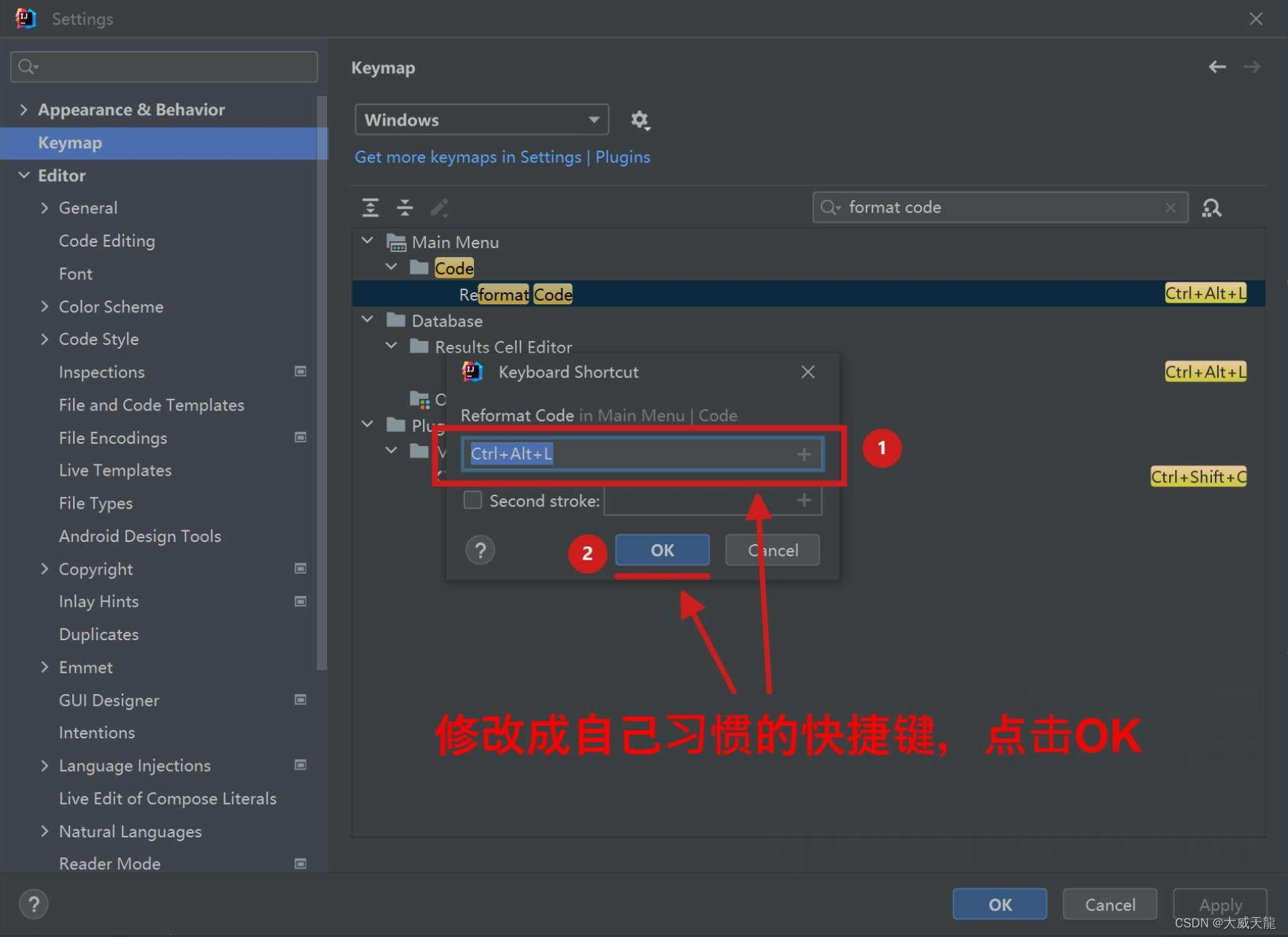Open the Edit Shortcut pencil icon
The width and height of the screenshot is (1288, 937).
pyautogui.click(x=439, y=207)
